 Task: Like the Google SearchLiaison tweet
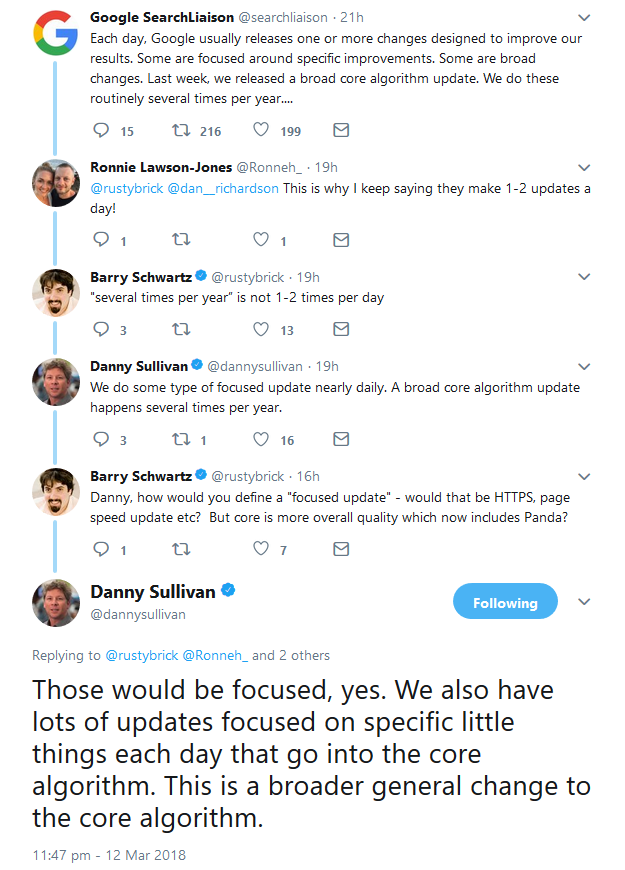click(261, 130)
